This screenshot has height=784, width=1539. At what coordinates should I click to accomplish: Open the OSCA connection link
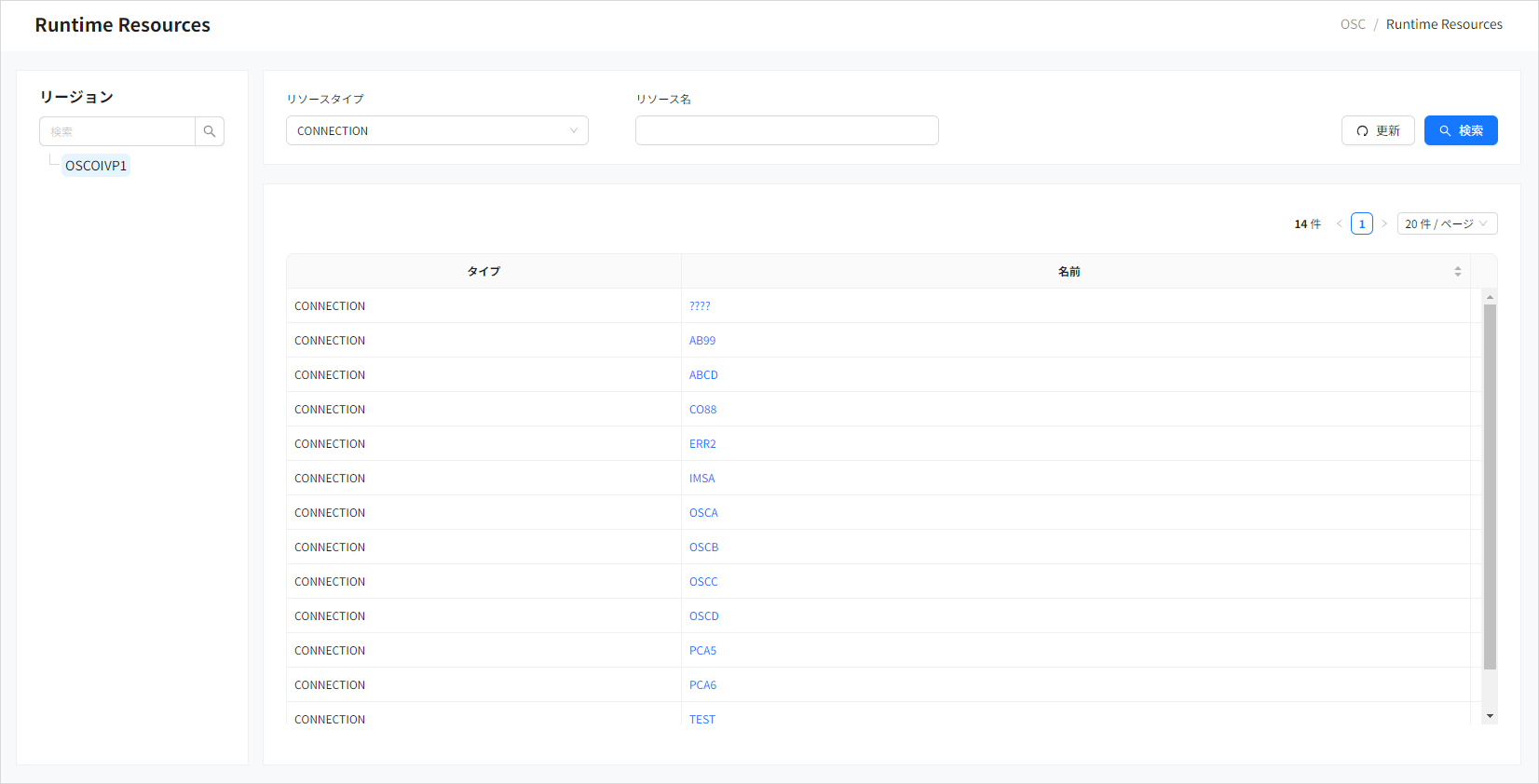[x=703, y=513]
